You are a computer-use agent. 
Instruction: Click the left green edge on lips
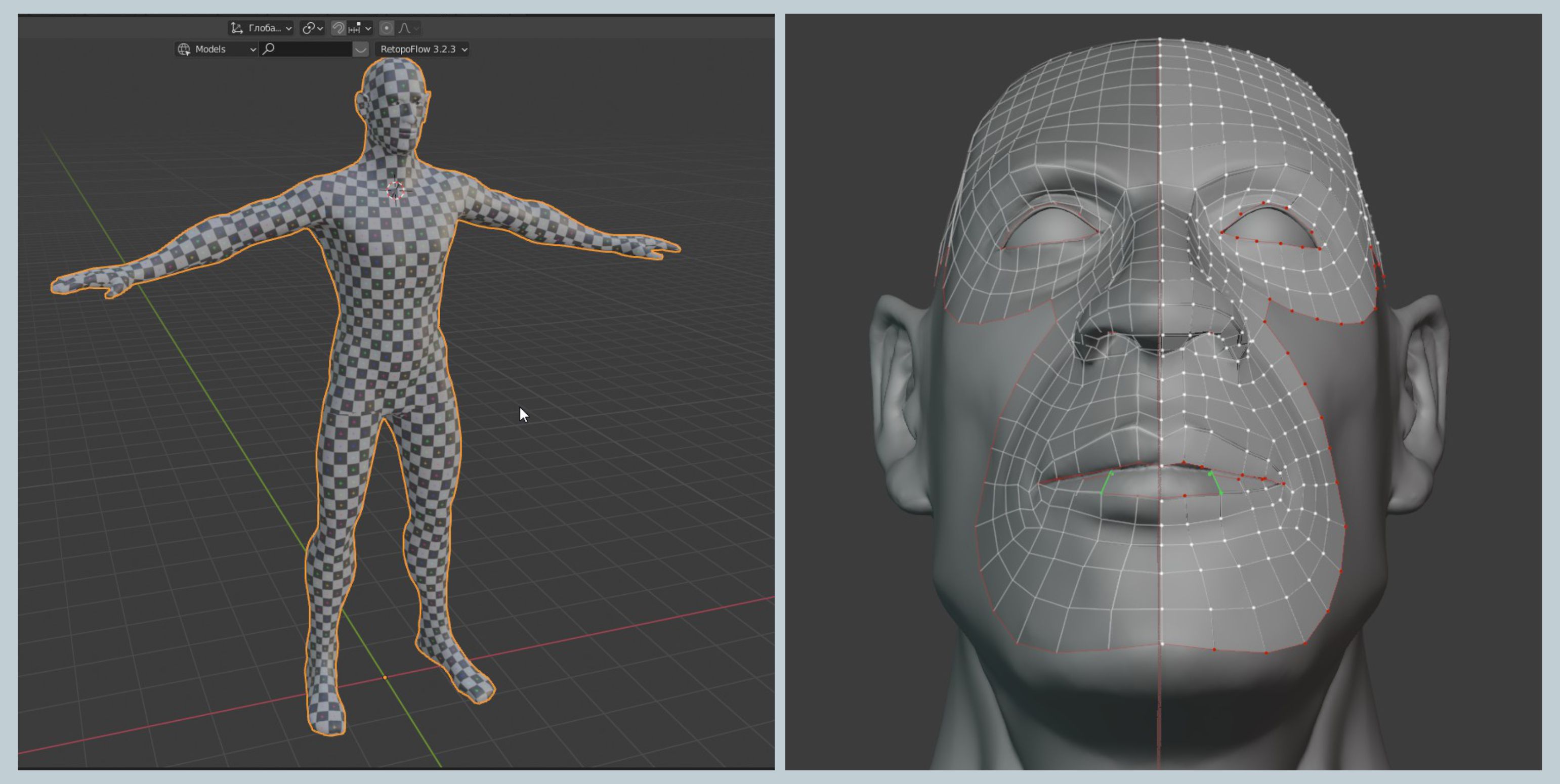click(1107, 483)
